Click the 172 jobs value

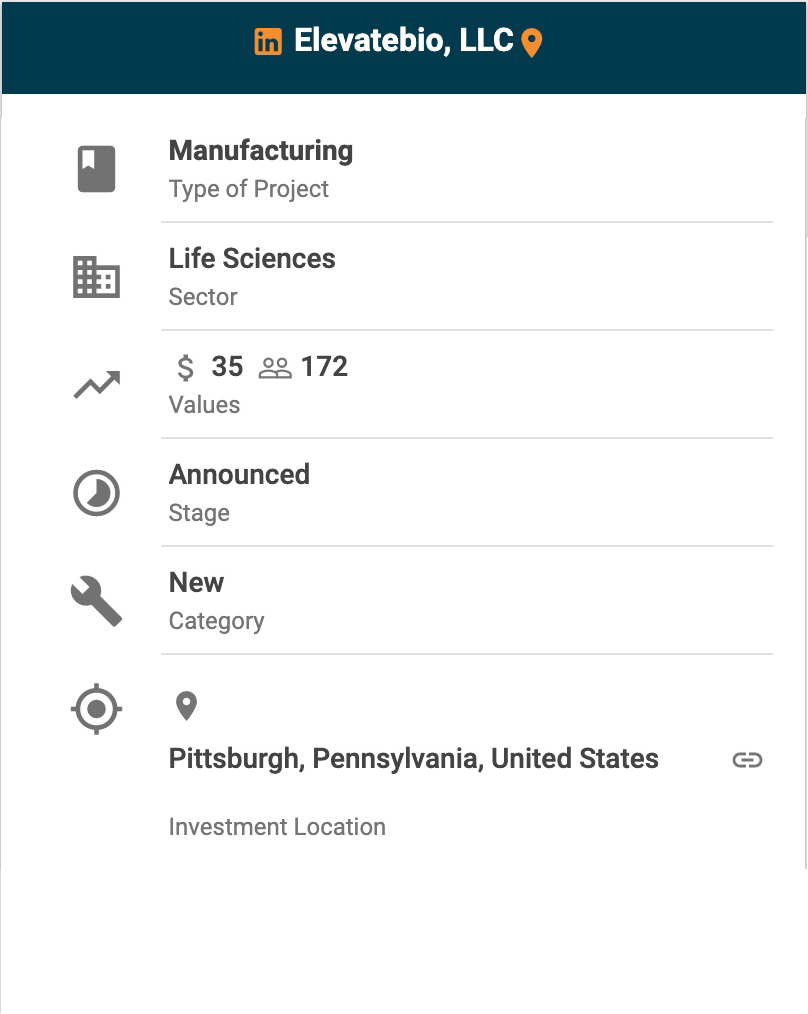point(324,367)
